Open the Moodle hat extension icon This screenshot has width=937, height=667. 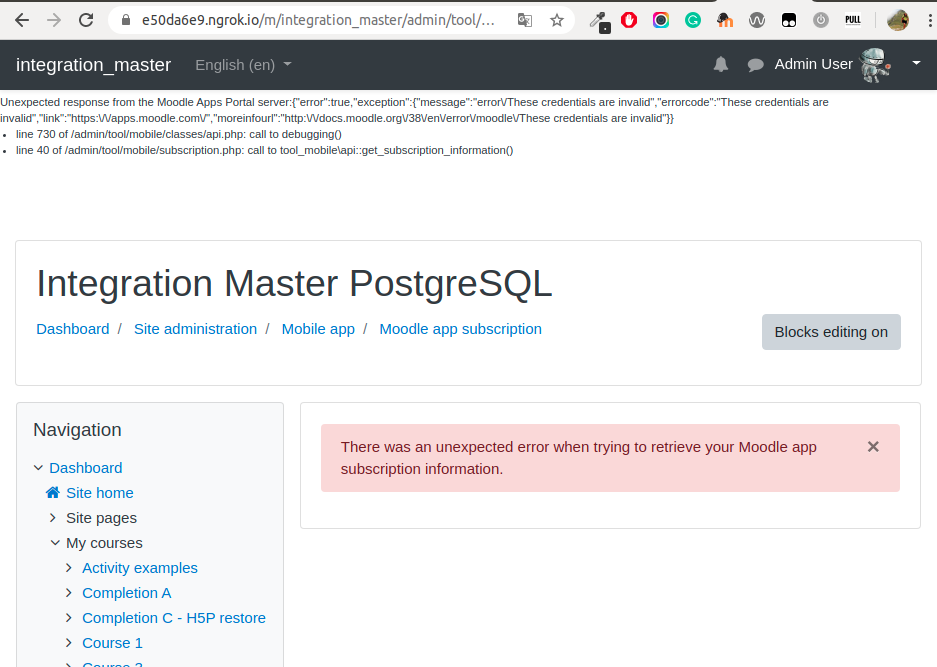tap(725, 20)
